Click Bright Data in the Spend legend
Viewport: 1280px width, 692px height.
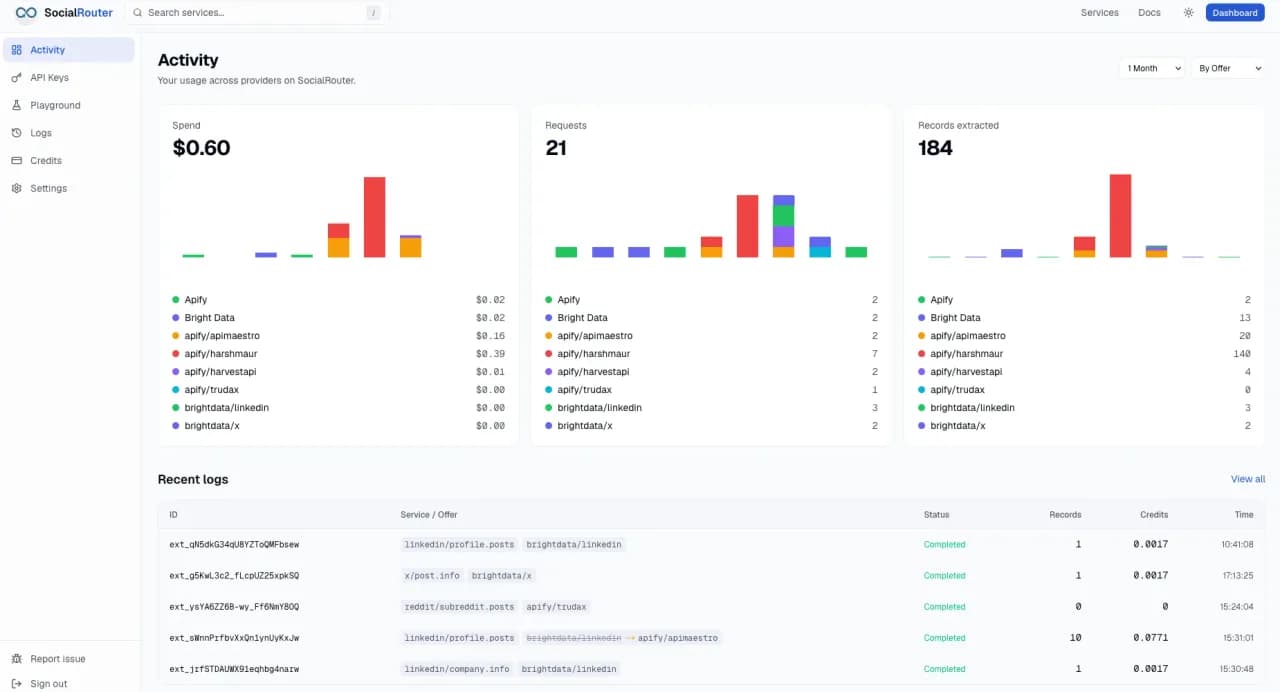(209, 318)
